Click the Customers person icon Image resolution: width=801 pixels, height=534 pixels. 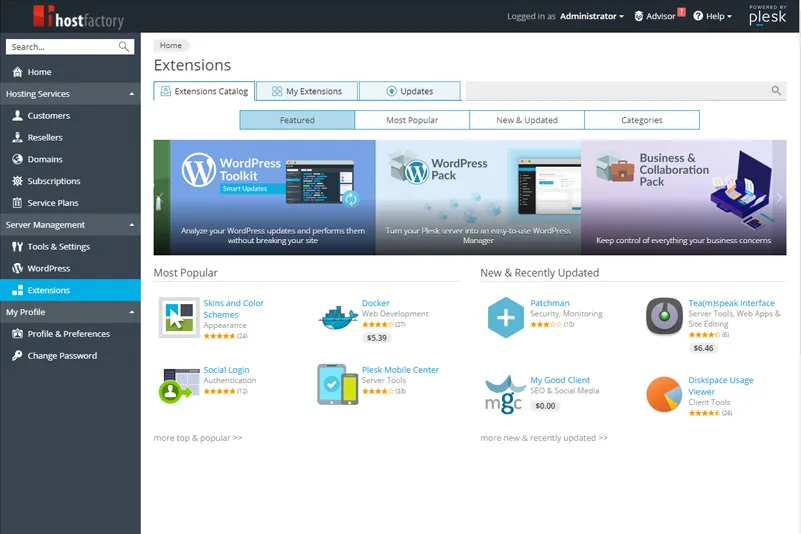tap(17, 115)
